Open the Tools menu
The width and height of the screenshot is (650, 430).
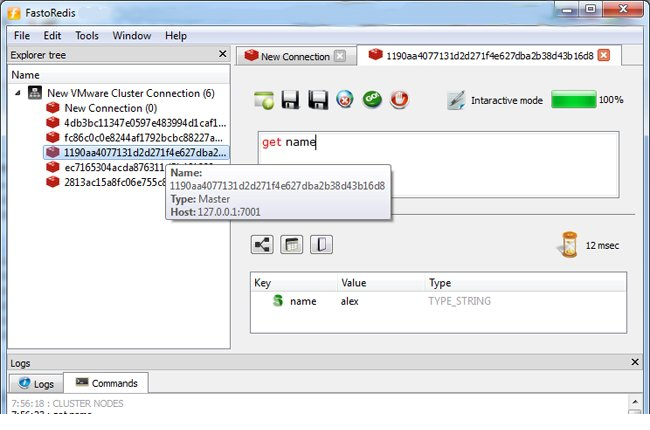tap(87, 35)
